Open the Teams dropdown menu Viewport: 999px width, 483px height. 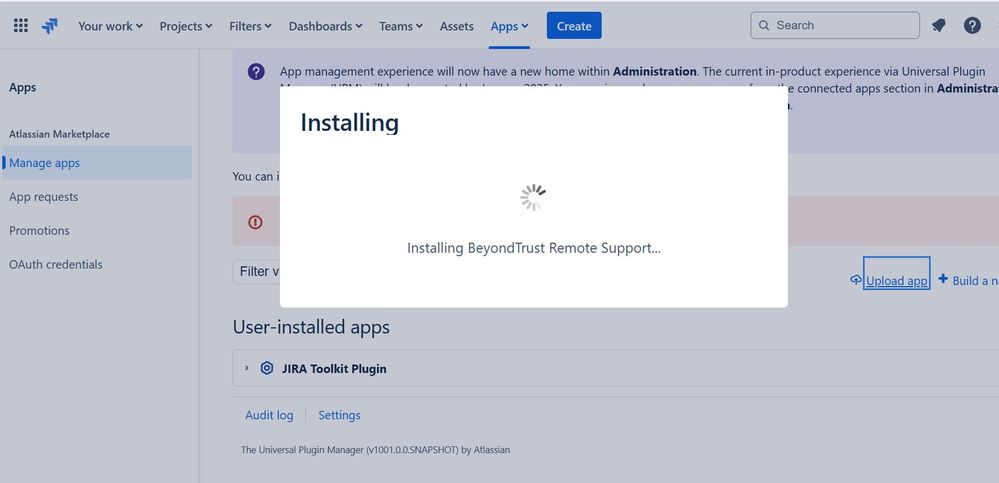401,26
